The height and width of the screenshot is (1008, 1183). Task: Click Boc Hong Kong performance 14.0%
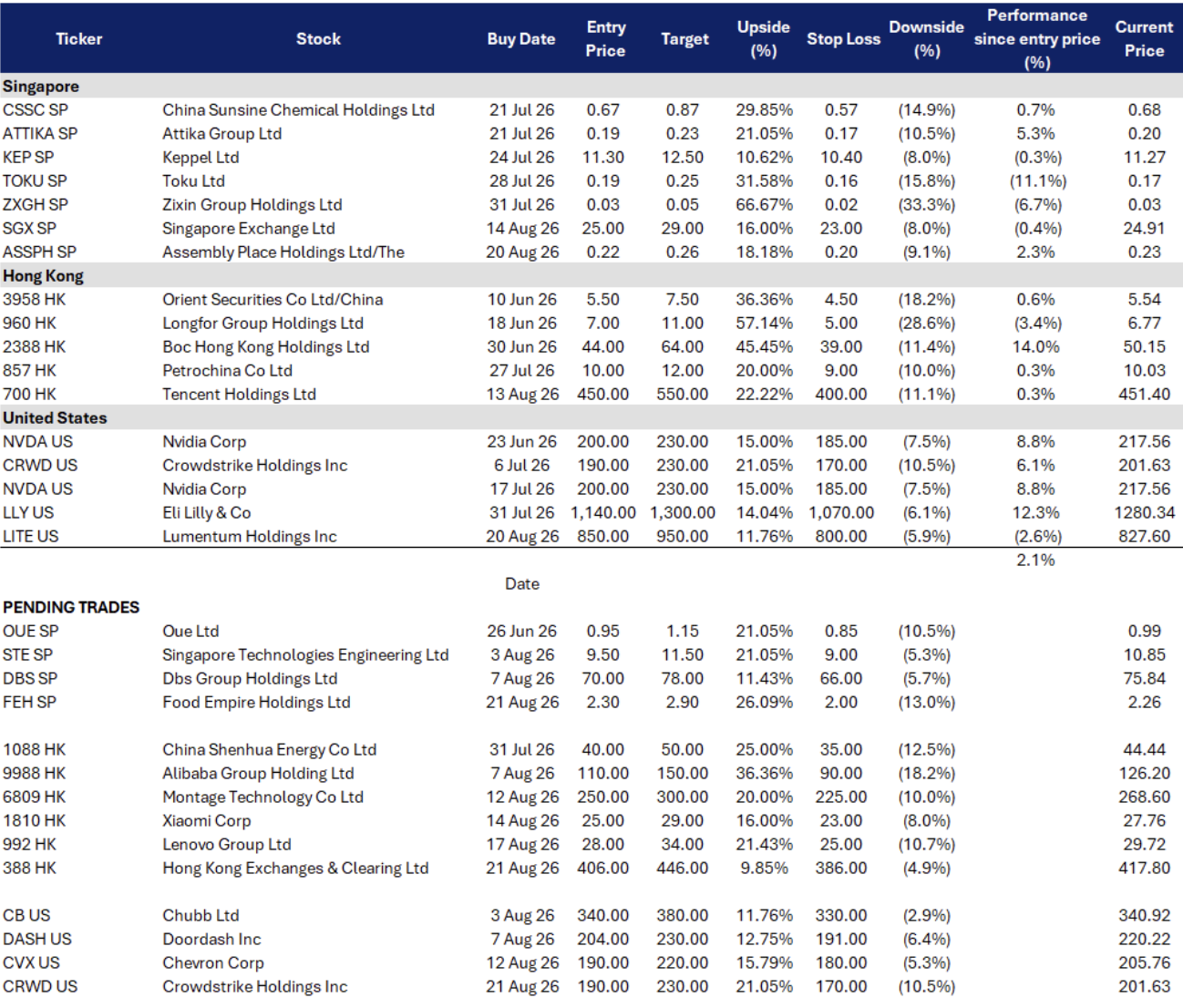pos(1036,347)
